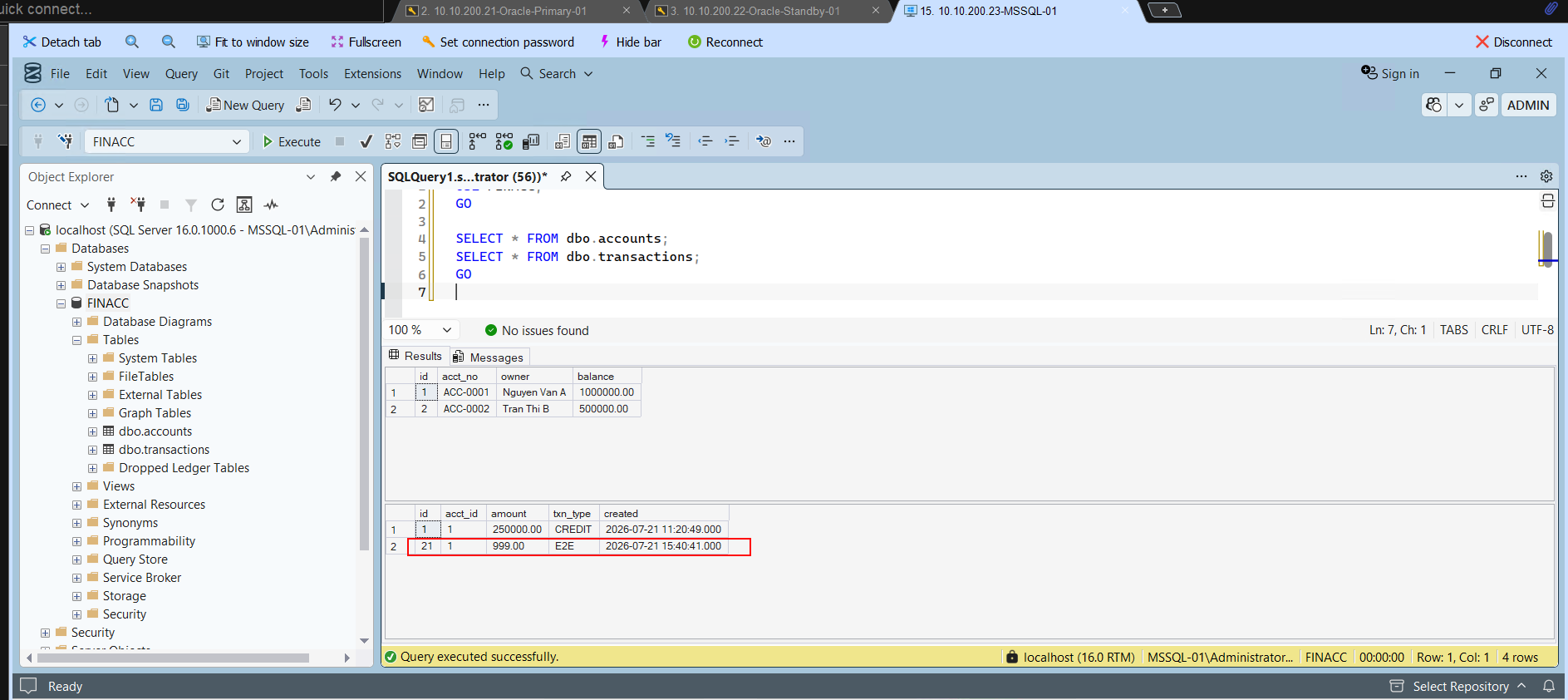Switch to 10.10.200.21-Oracle-Primary-01 tab

[518, 11]
